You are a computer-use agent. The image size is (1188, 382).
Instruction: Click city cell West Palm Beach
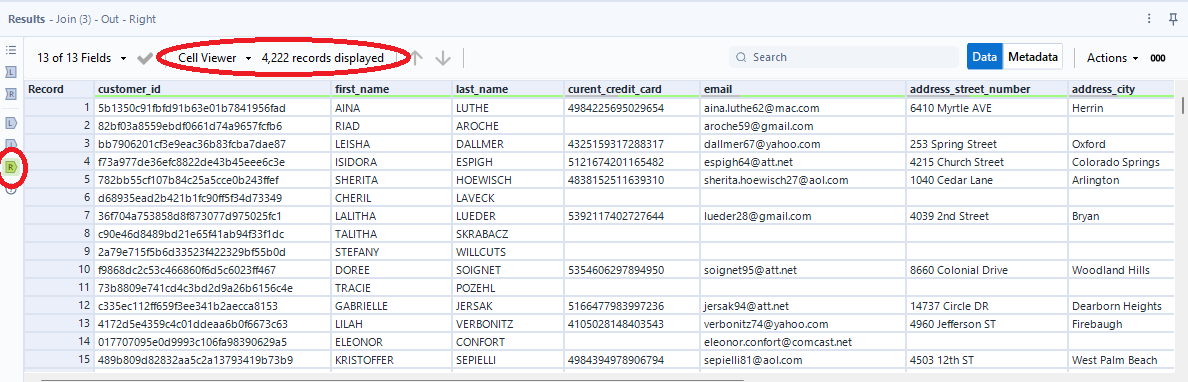tap(1121, 360)
